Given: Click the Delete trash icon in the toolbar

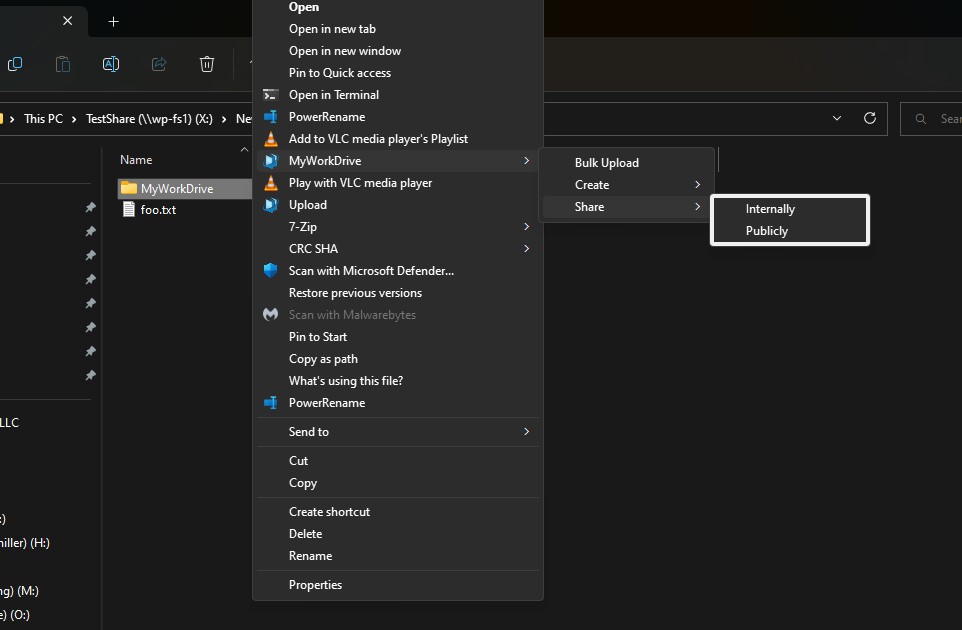Looking at the screenshot, I should pyautogui.click(x=207, y=64).
